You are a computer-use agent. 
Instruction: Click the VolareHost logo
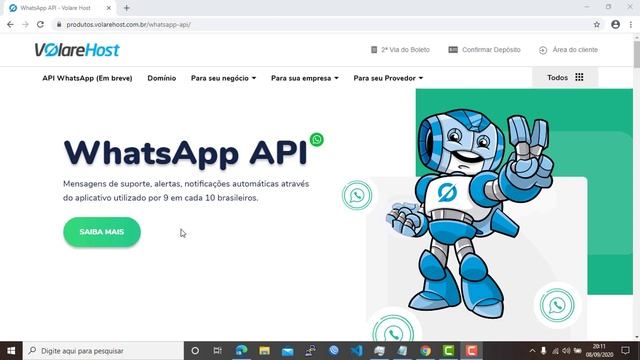pyautogui.click(x=77, y=50)
